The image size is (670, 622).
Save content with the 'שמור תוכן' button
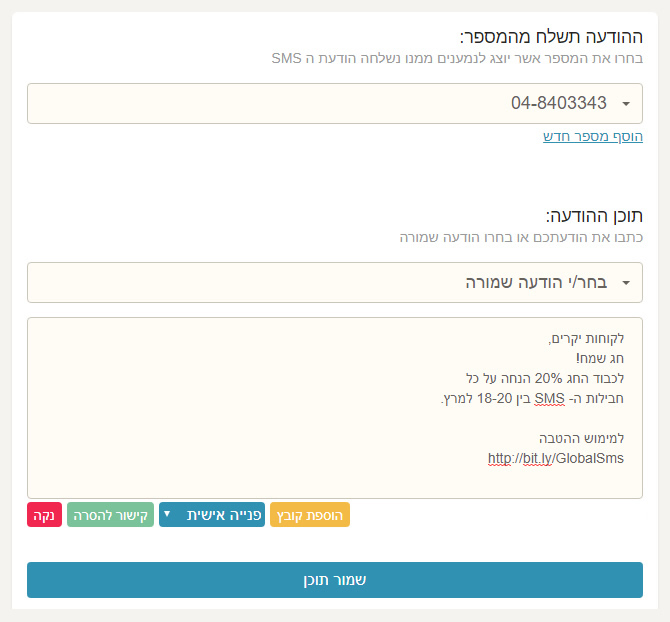(x=335, y=580)
